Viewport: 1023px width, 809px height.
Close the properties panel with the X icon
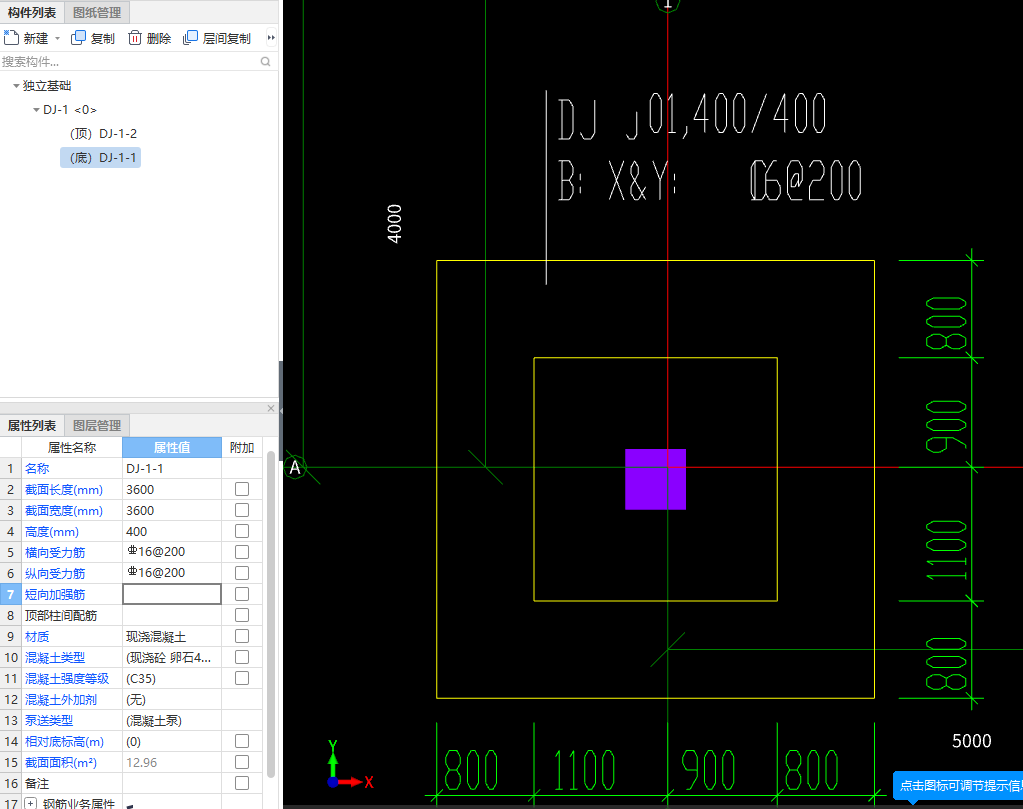pyautogui.click(x=271, y=408)
